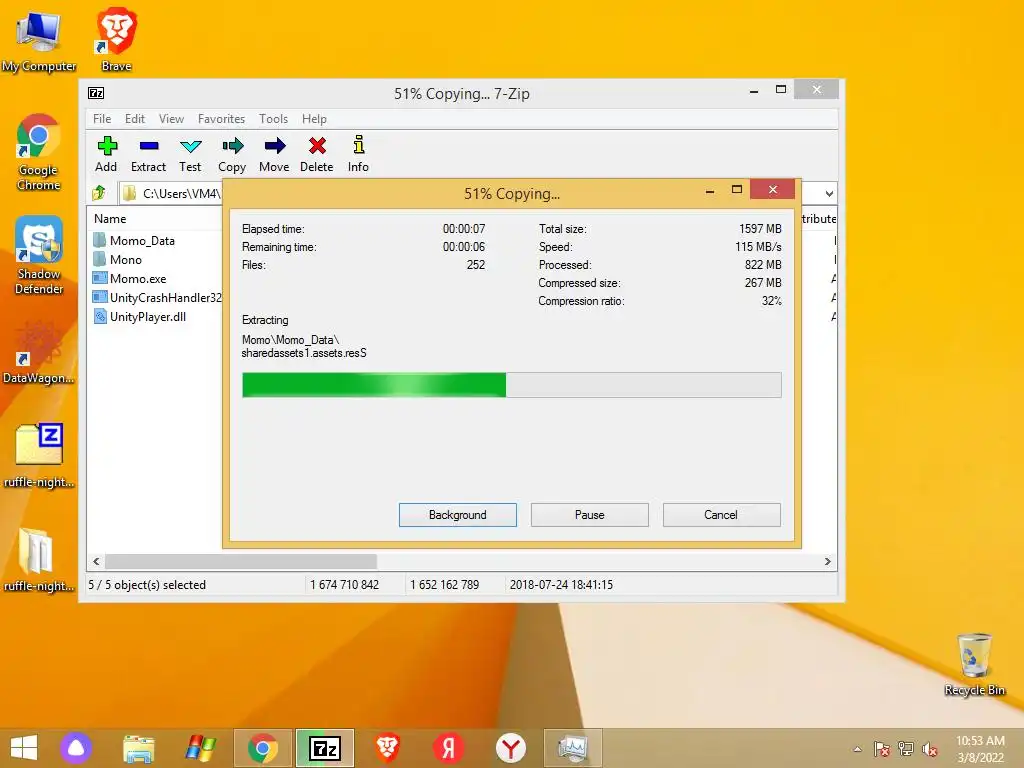Viewport: 1024px width, 768px height.
Task: Click the Windows Start button
Action: point(24,748)
